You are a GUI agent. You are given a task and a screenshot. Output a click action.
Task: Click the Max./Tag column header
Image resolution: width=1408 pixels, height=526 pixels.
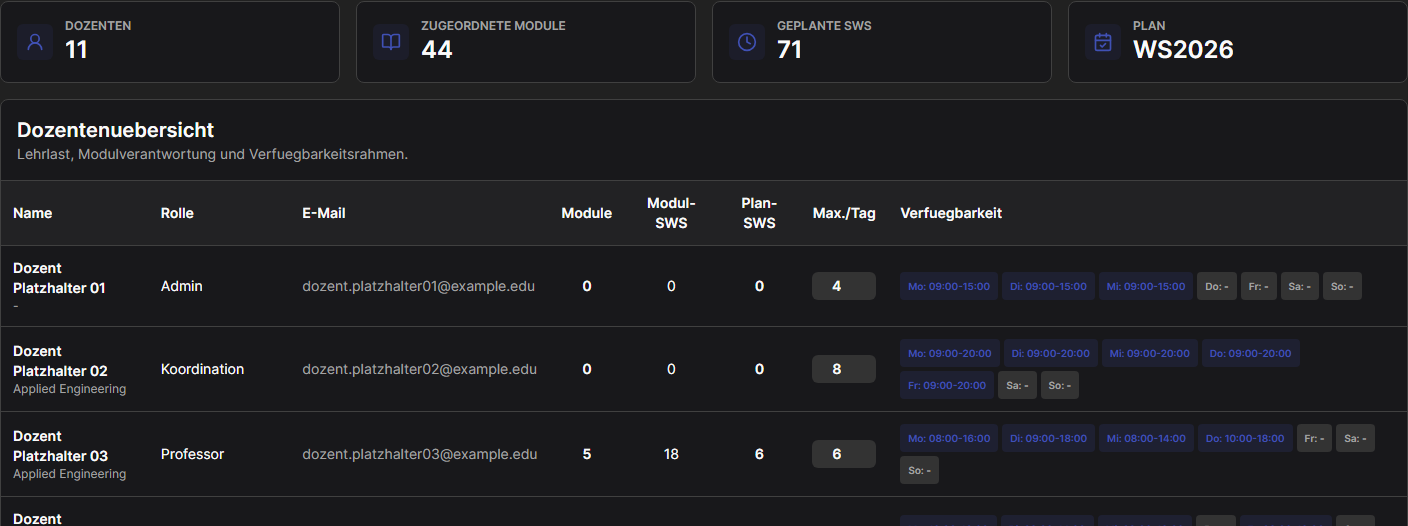pos(844,213)
